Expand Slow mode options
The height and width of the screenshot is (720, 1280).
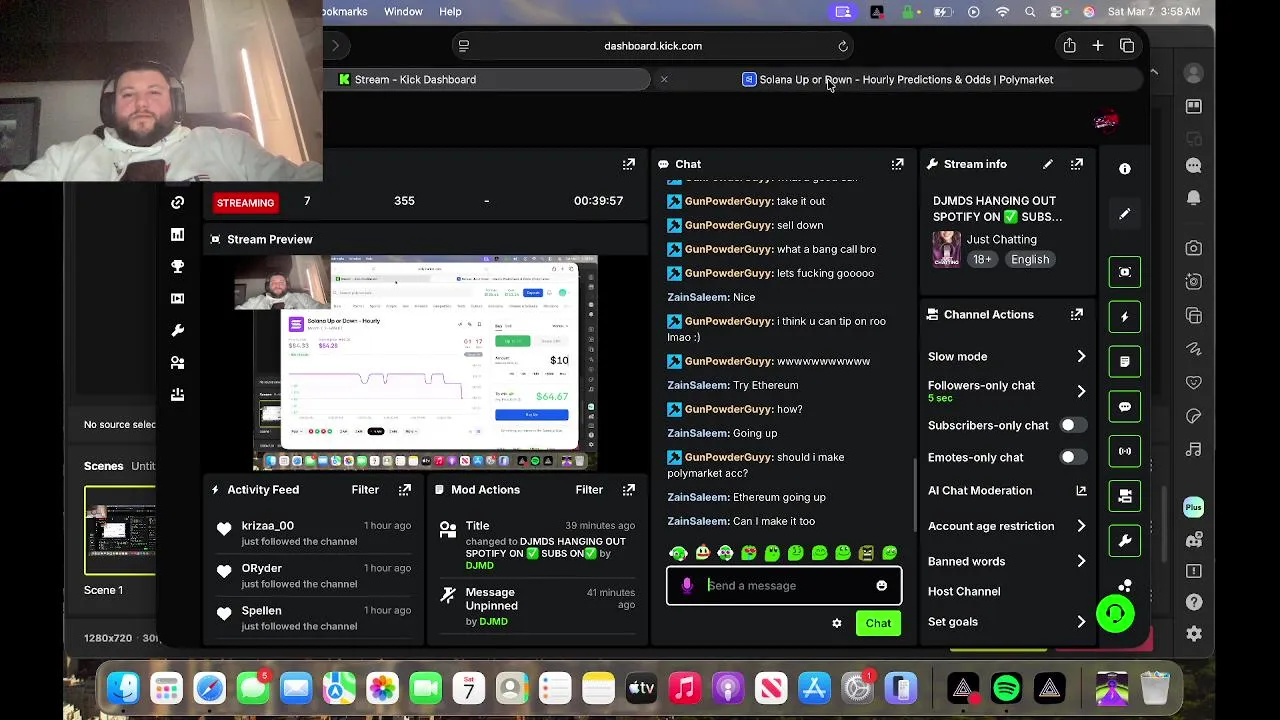click(1081, 357)
